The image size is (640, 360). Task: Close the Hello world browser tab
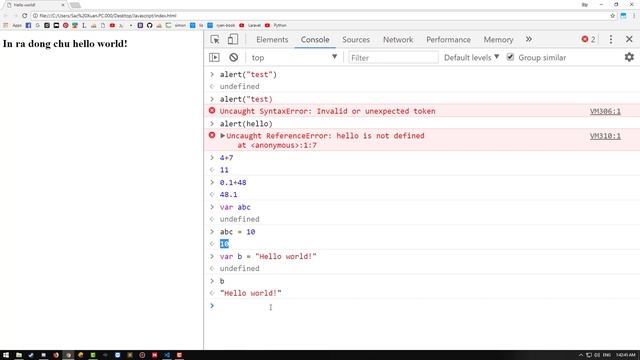(63, 5)
